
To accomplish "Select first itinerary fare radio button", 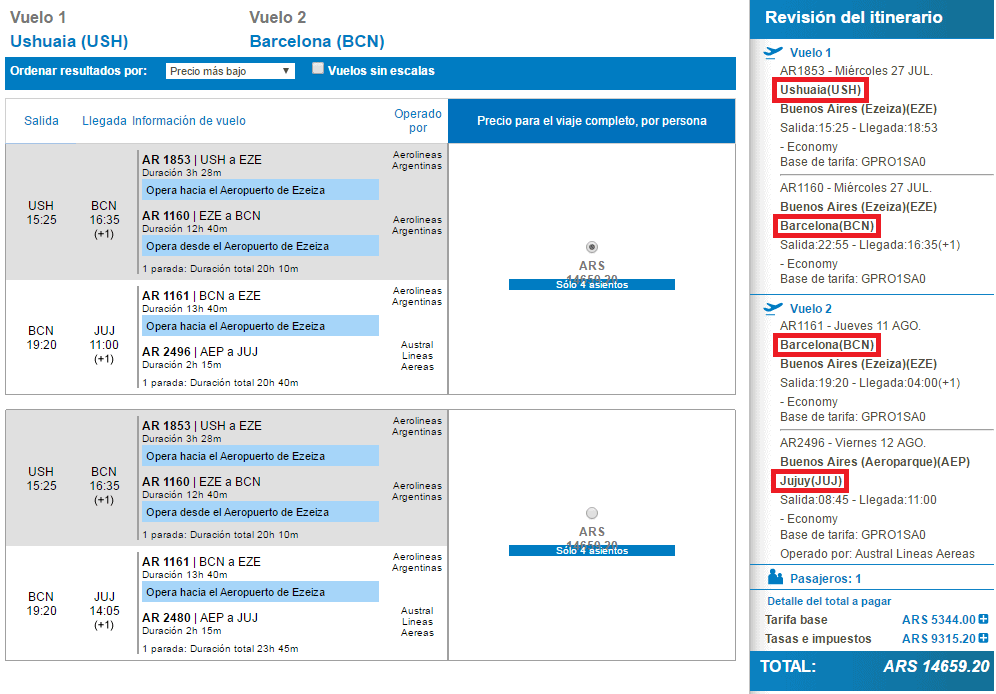I will coord(591,246).
